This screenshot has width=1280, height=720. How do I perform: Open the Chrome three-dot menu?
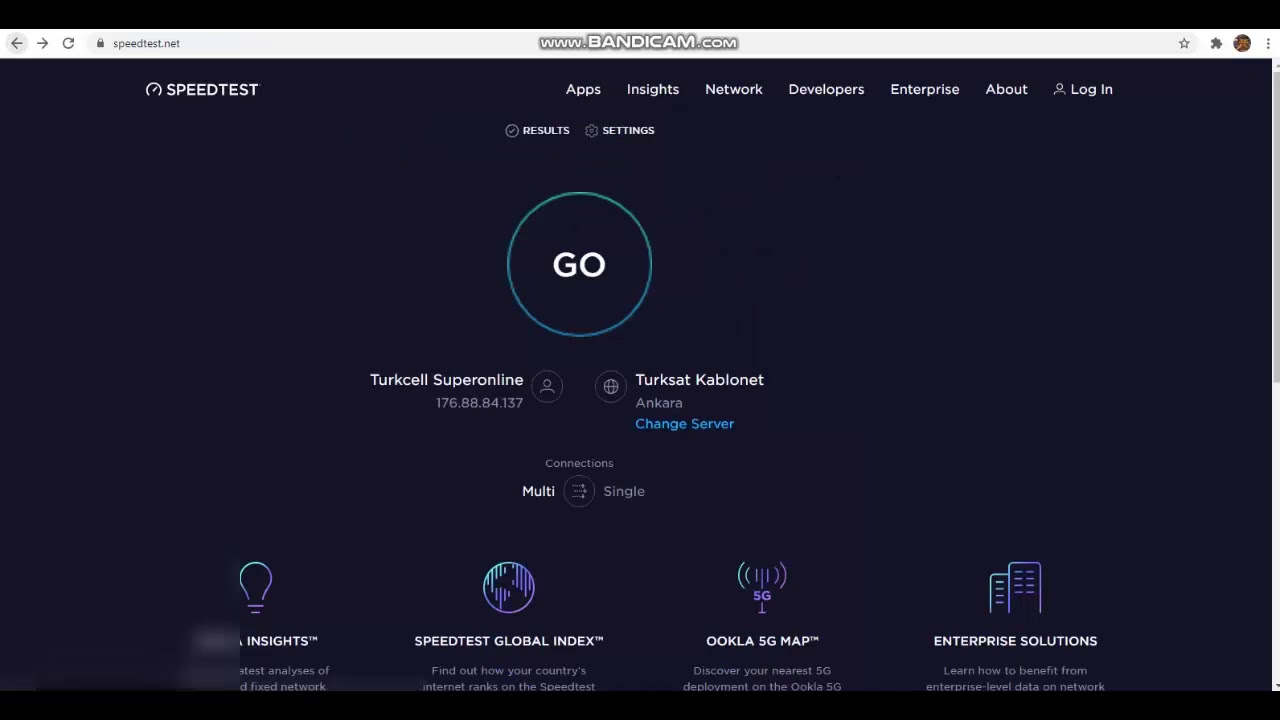[1268, 43]
